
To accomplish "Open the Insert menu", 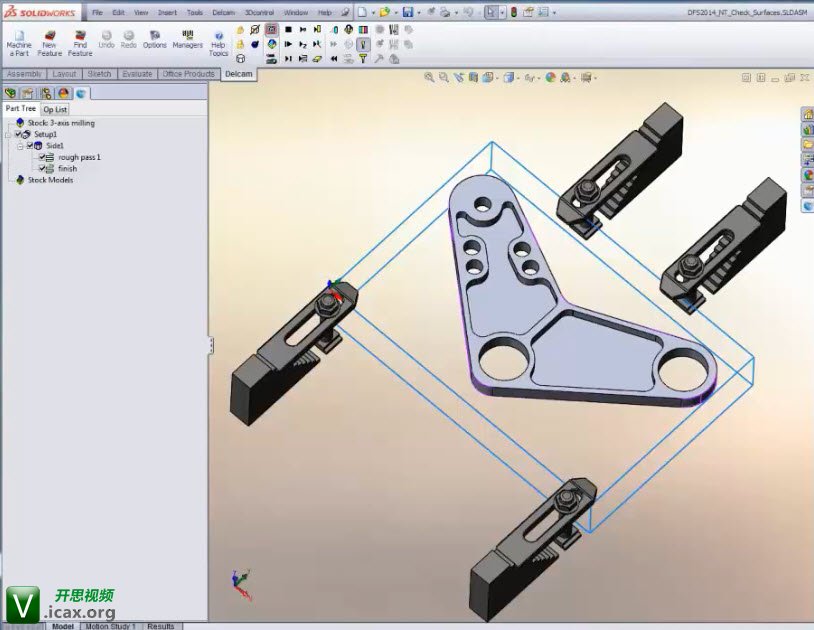I will coord(167,12).
